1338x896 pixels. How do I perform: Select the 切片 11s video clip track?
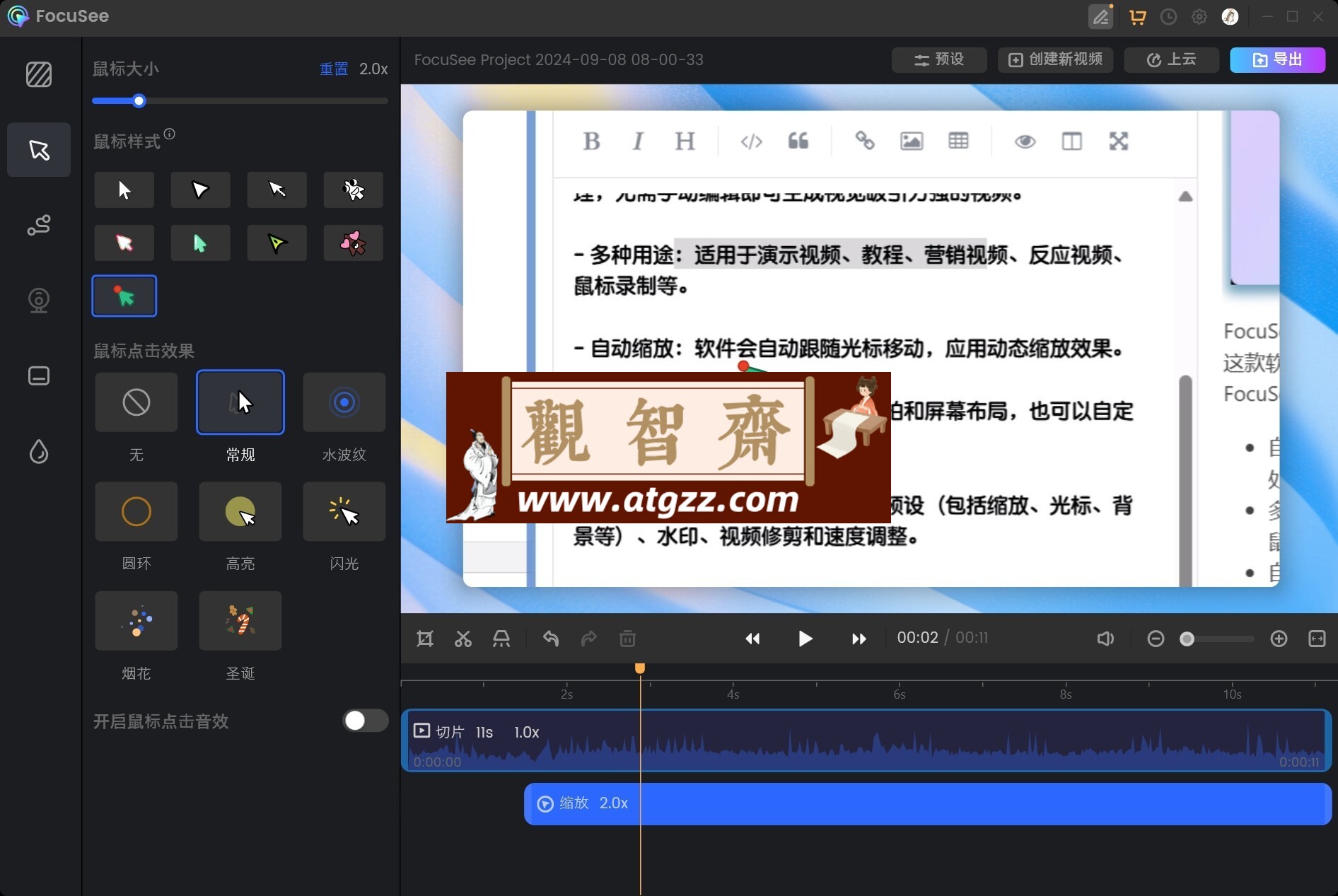866,740
